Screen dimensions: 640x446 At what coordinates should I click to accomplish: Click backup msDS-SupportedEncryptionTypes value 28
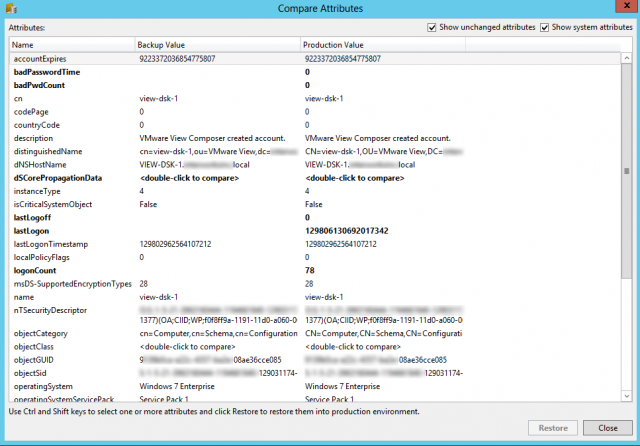pos(143,284)
